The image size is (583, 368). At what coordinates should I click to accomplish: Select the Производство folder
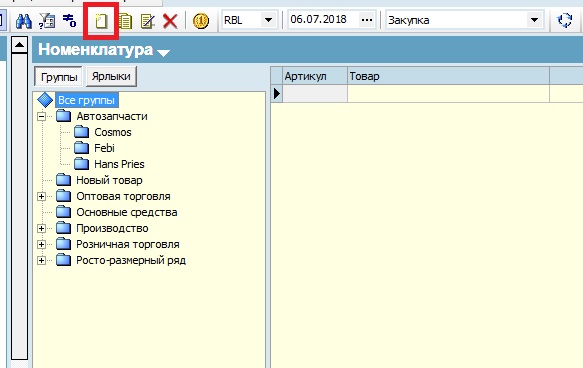click(x=112, y=228)
